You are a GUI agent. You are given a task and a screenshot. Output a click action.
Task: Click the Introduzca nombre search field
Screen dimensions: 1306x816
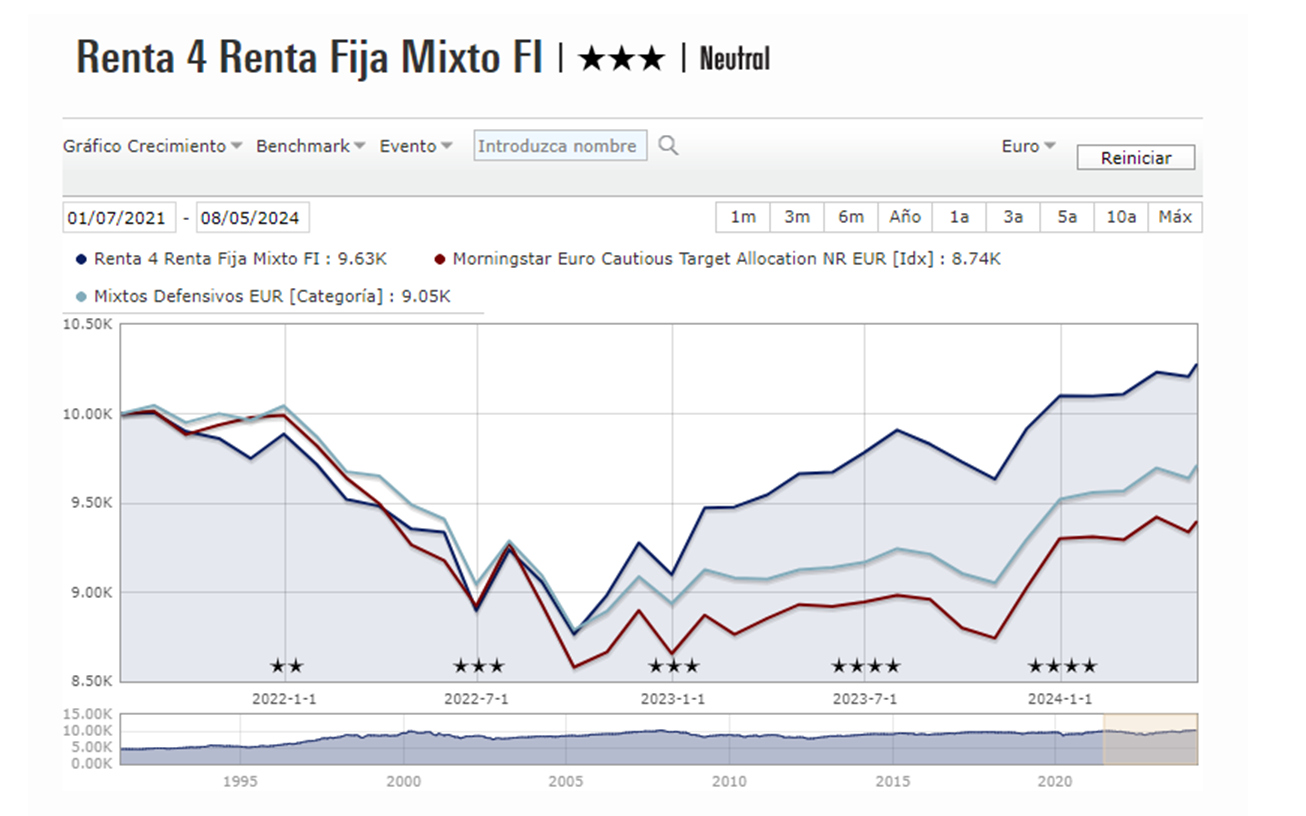pyautogui.click(x=560, y=146)
